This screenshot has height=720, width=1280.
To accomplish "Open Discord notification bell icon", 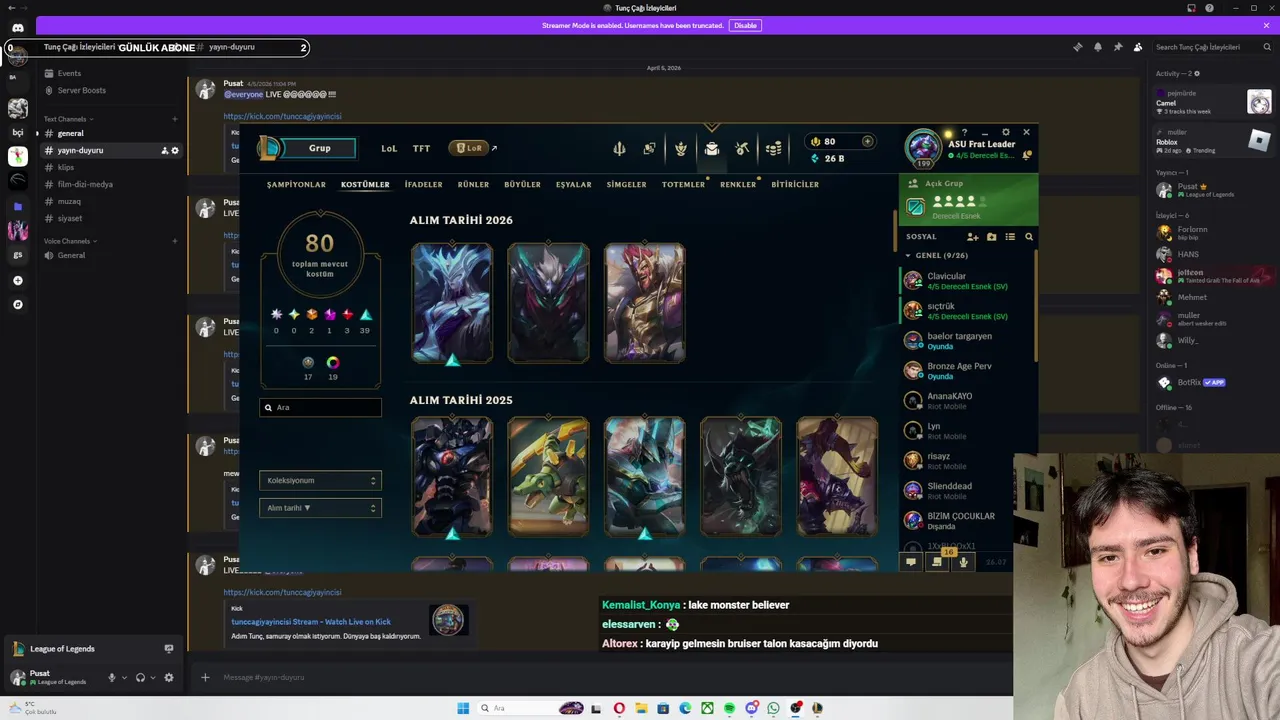I will pyautogui.click(x=1097, y=47).
